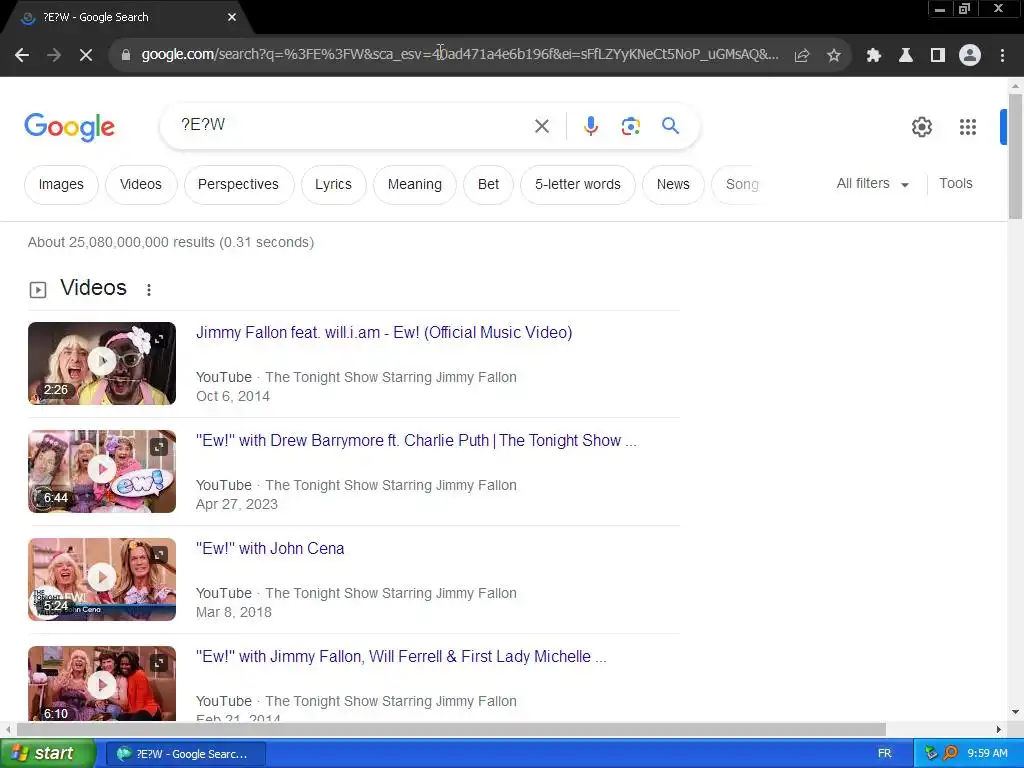Open the Google apps grid
1024x768 pixels.
[x=968, y=127]
